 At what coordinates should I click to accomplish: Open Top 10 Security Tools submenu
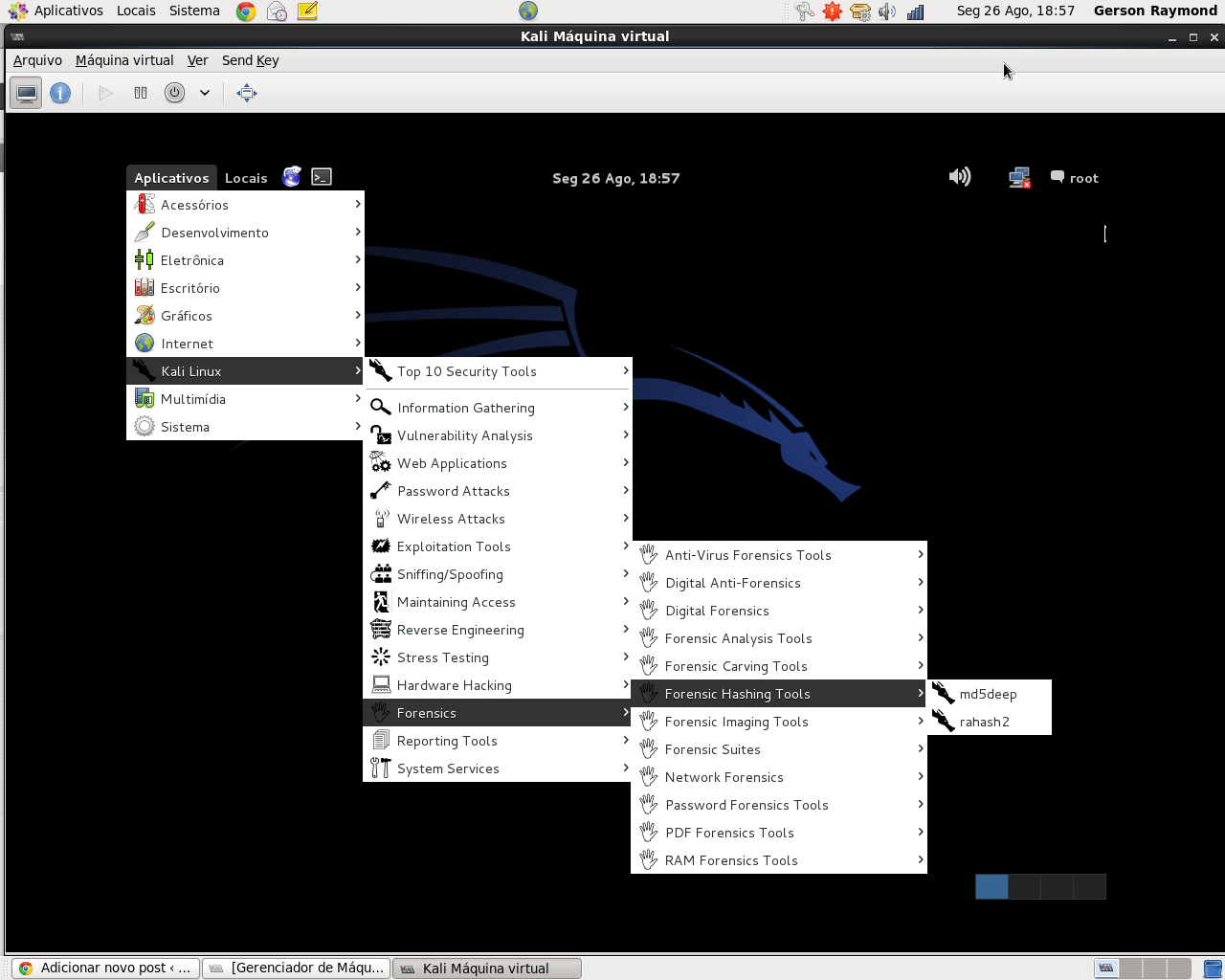point(498,371)
